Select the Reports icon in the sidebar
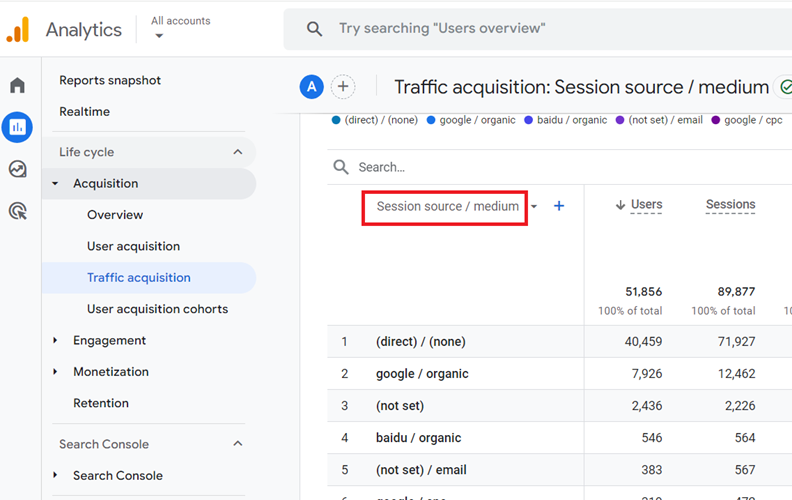 17,127
